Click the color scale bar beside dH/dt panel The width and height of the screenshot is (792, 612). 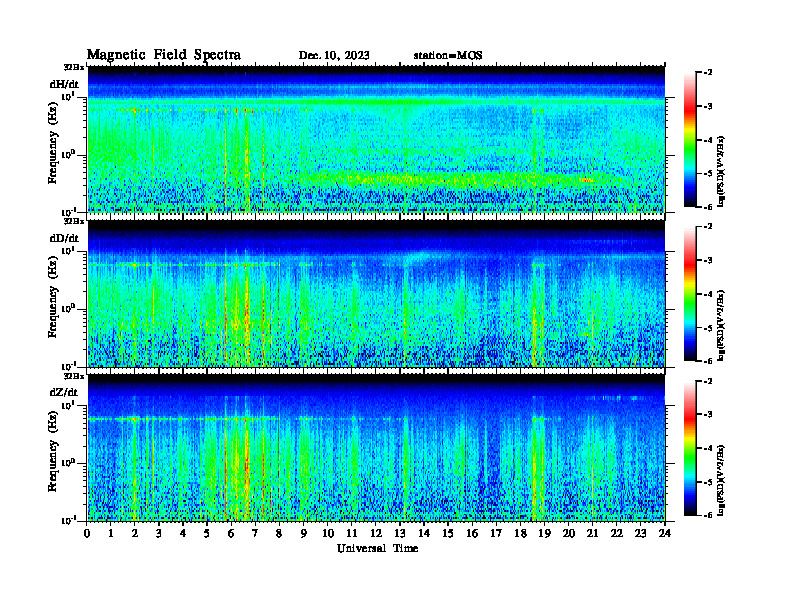click(690, 140)
